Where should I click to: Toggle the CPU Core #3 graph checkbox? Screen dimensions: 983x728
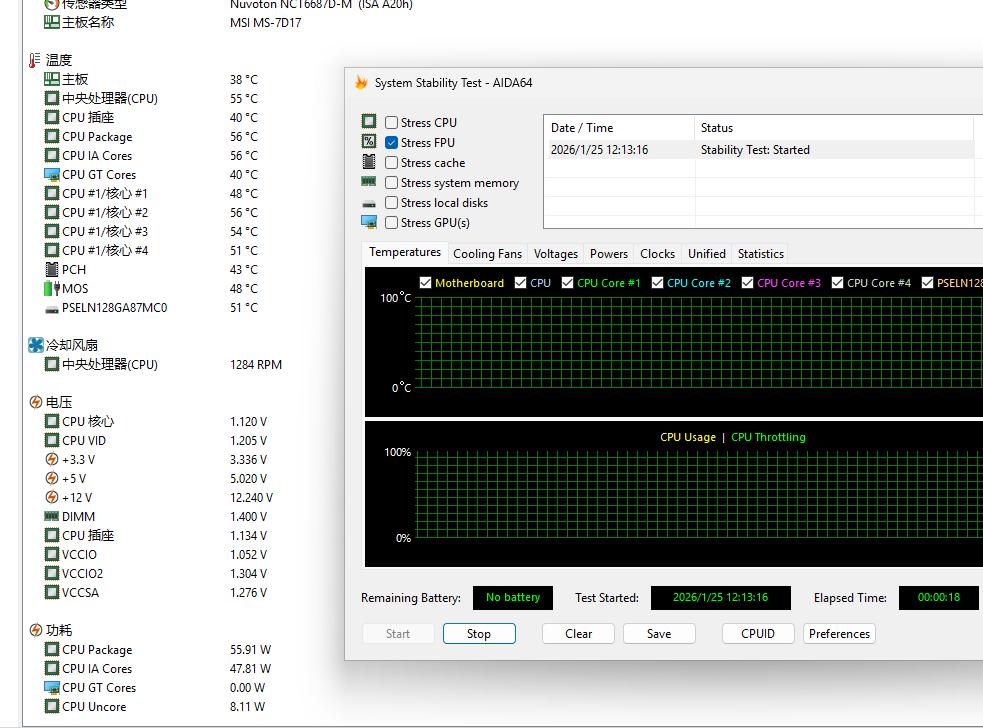747,283
